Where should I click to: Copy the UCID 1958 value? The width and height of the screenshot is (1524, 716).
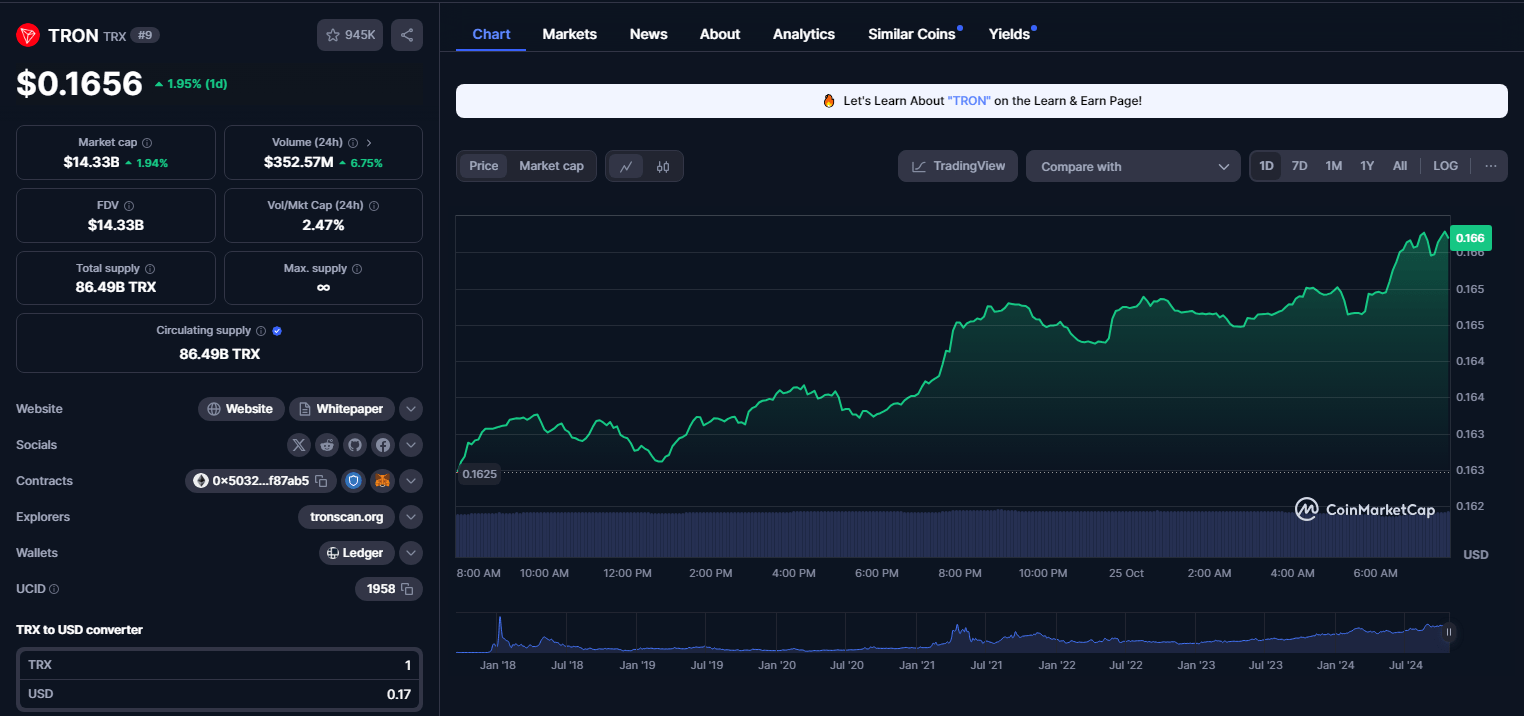coord(407,589)
